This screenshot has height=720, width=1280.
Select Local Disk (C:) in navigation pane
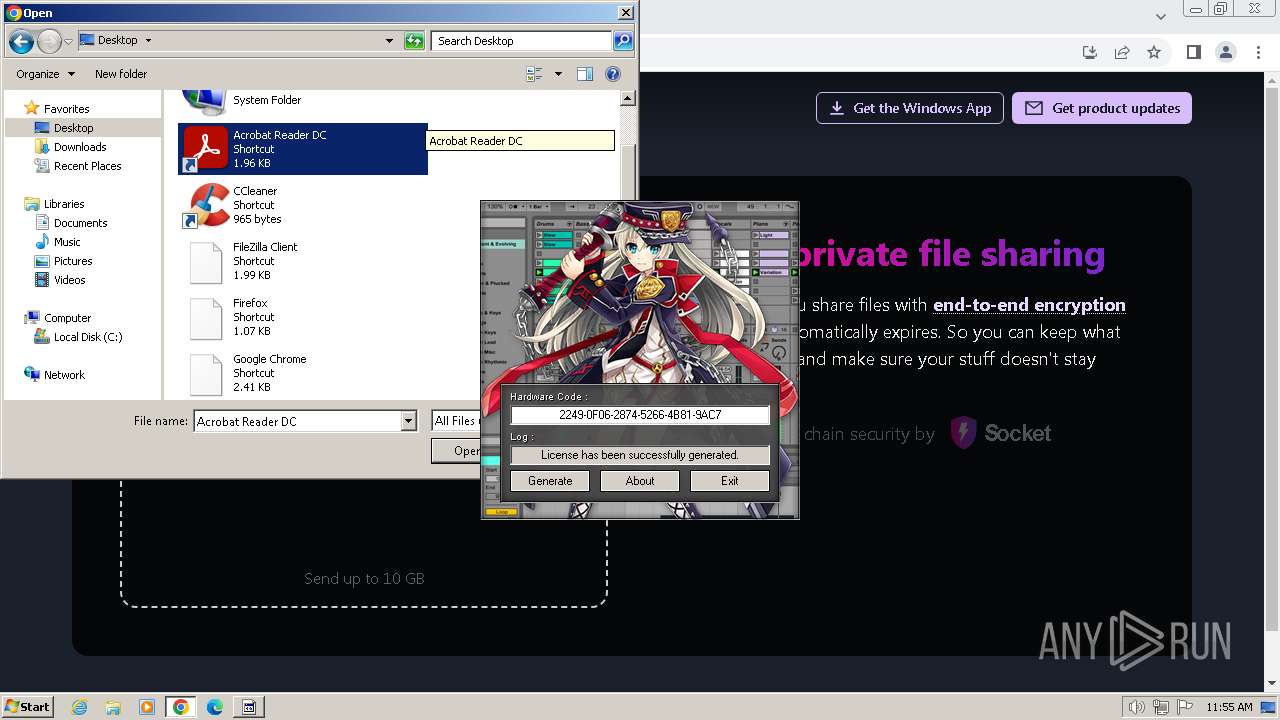88,337
